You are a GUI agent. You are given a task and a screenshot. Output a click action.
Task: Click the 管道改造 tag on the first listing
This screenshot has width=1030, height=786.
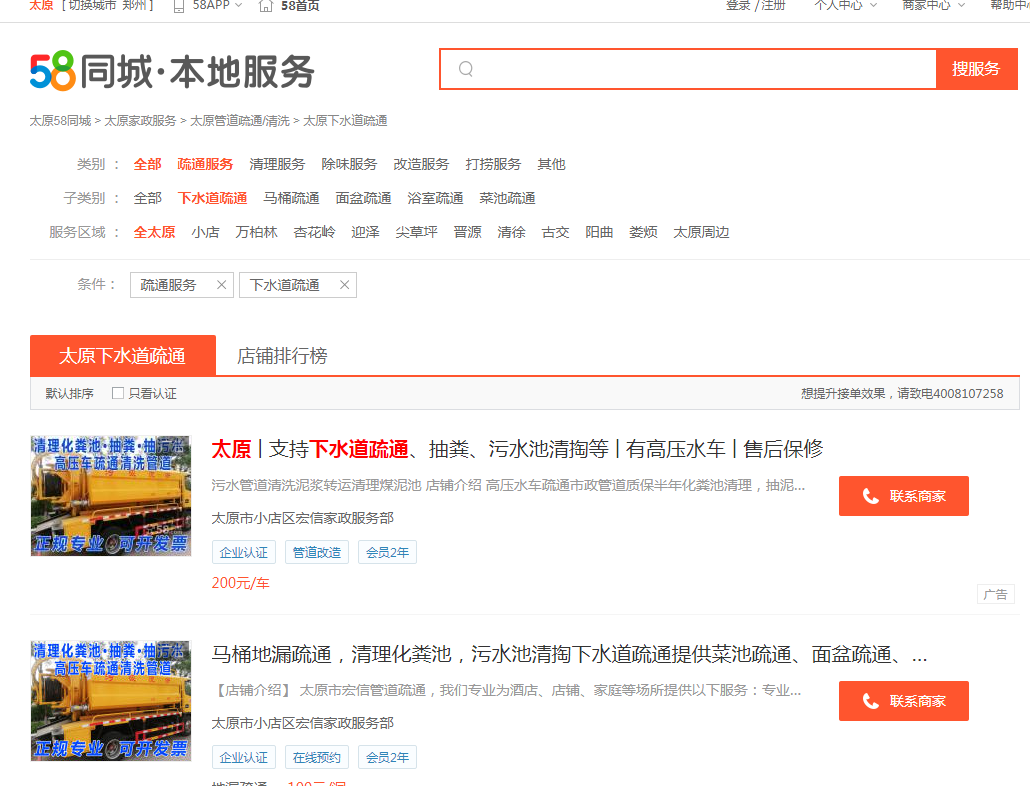[317, 552]
